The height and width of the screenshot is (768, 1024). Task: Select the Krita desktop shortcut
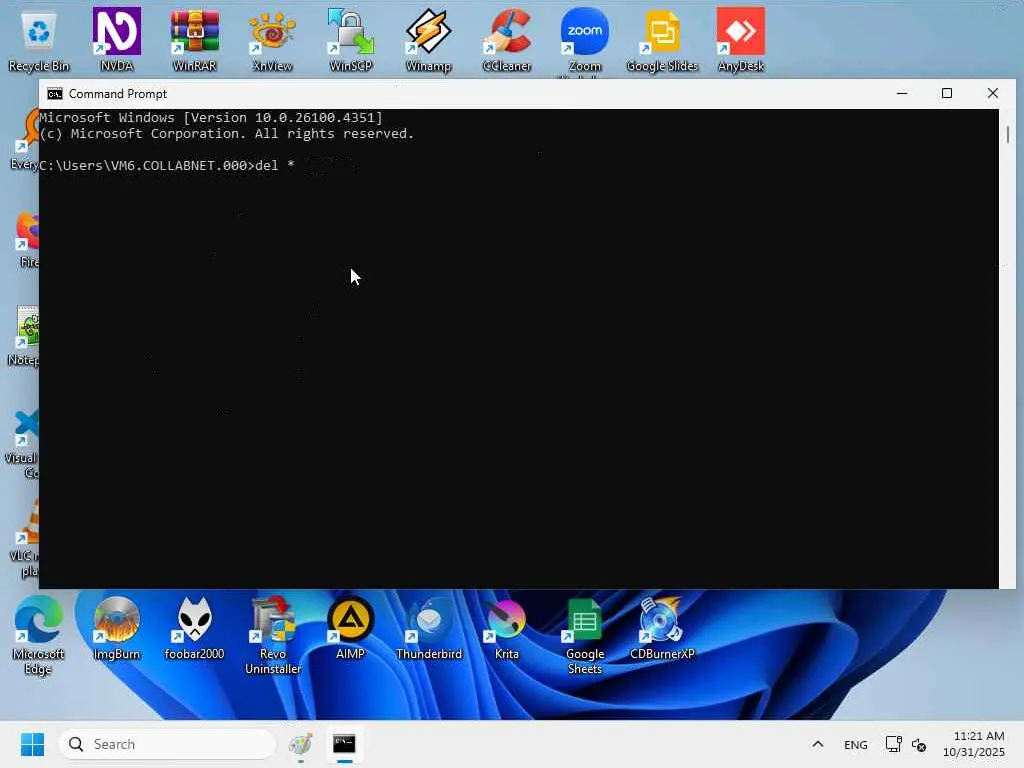click(x=507, y=628)
